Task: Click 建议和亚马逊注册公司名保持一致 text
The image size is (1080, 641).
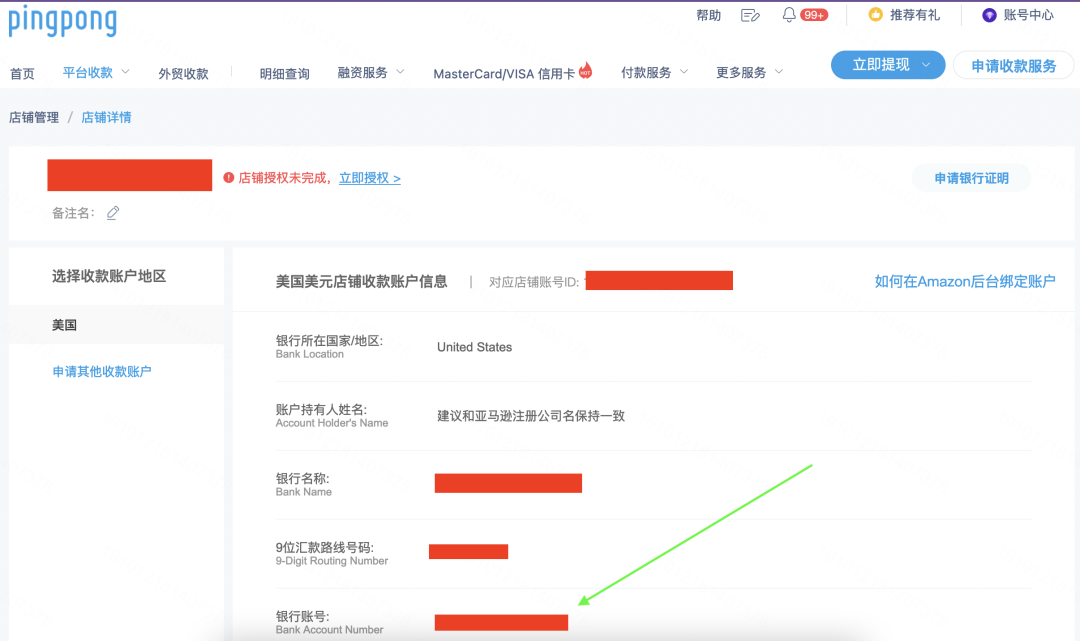Action: coord(531,416)
